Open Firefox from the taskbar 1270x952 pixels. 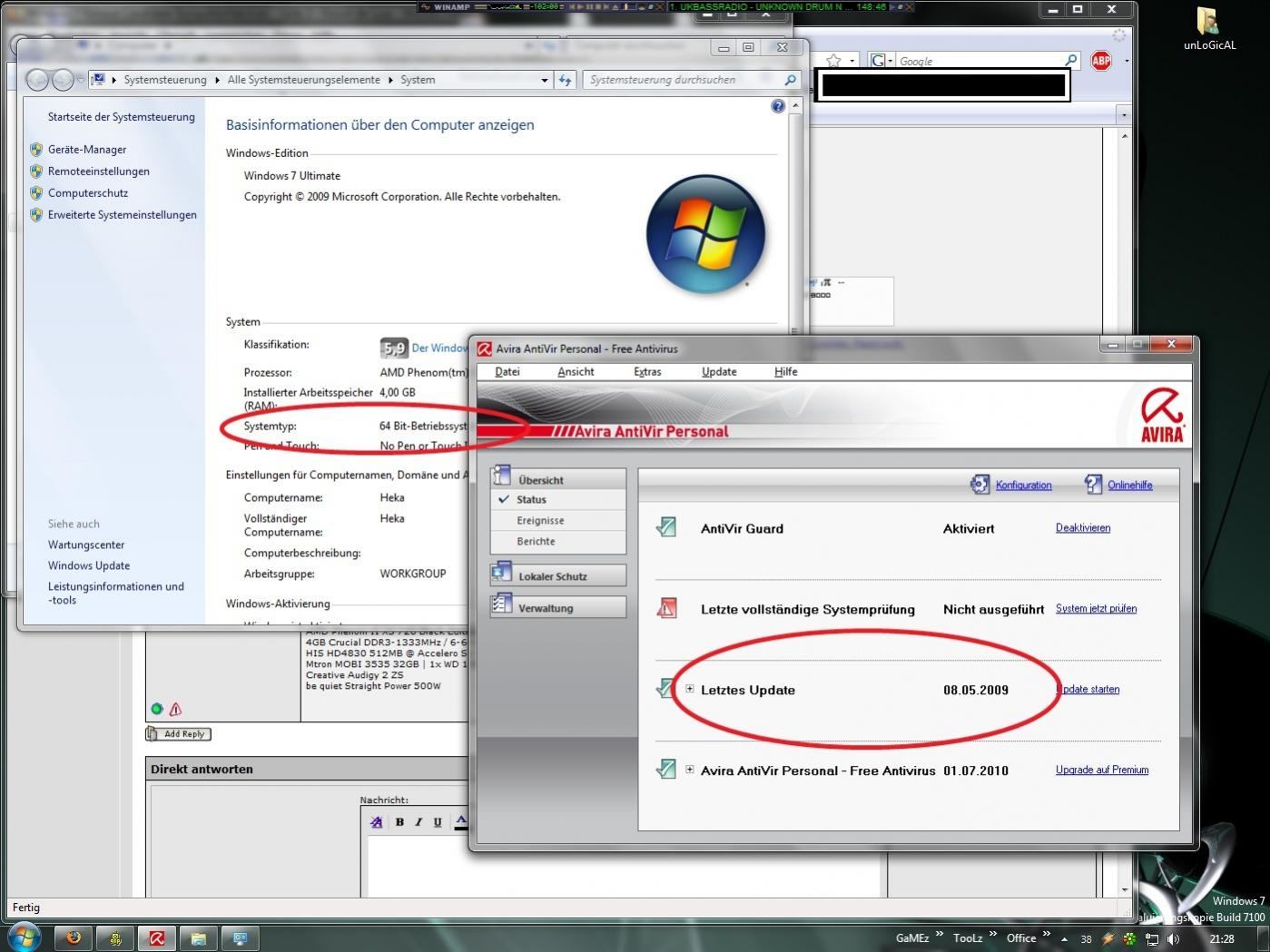point(74,937)
